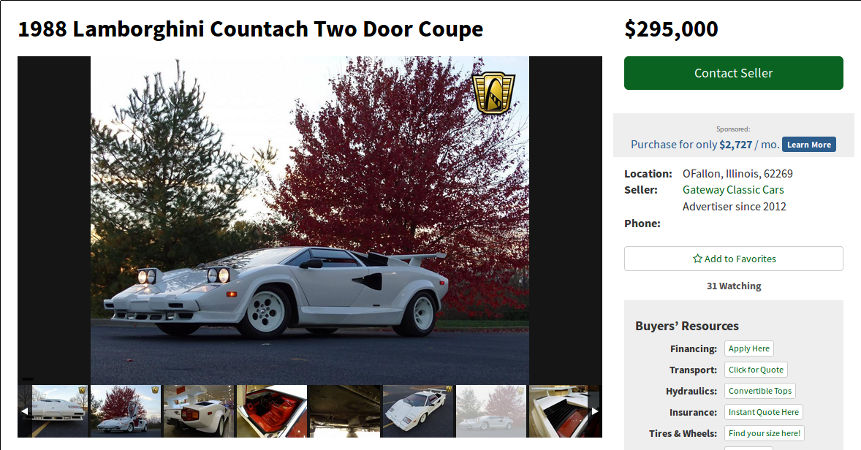861x450 pixels.
Task: Click the right arrow of thumbnail carousel
Action: [595, 411]
